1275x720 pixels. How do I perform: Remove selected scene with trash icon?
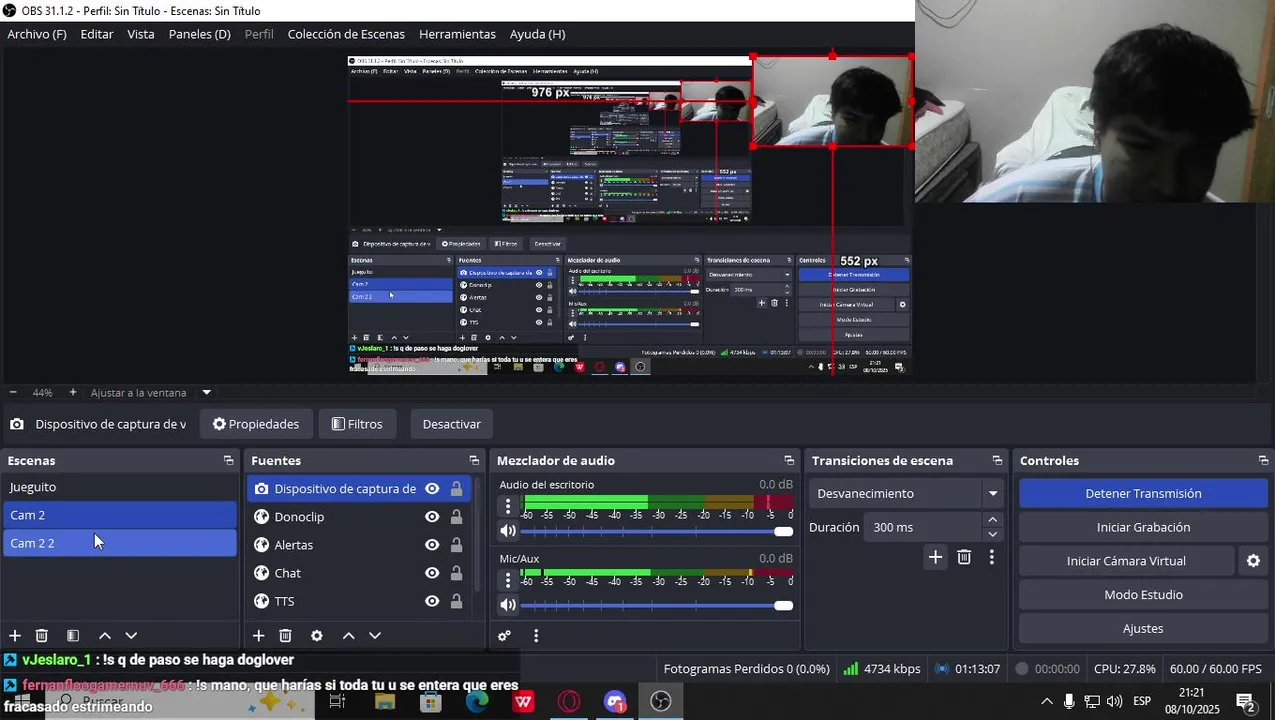pyautogui.click(x=42, y=636)
